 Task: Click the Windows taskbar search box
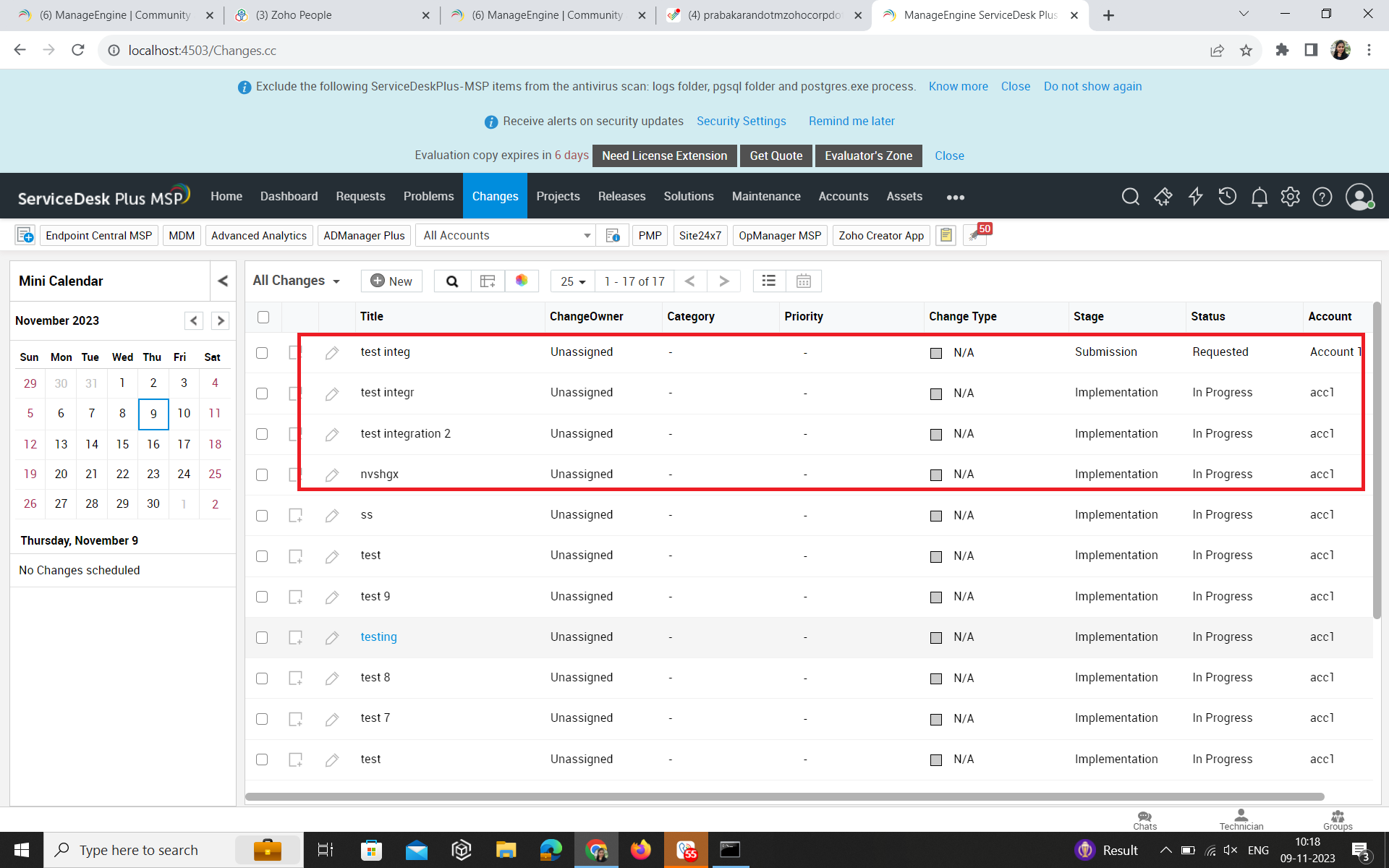point(139,850)
